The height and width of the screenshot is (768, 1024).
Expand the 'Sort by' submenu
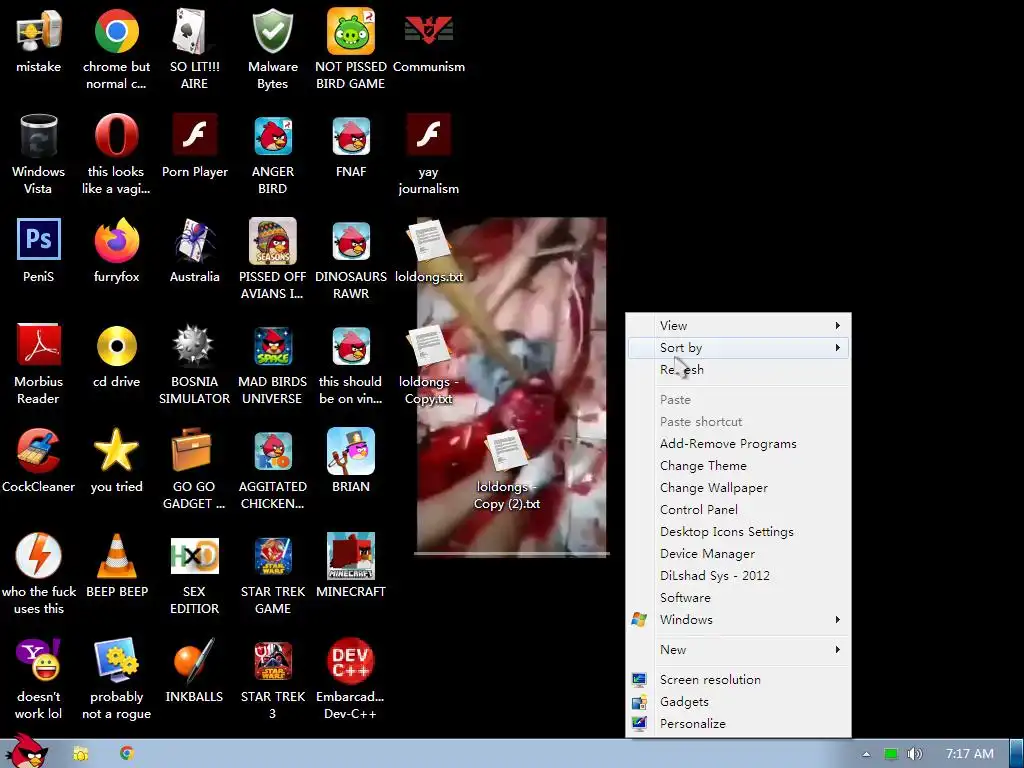coord(738,347)
